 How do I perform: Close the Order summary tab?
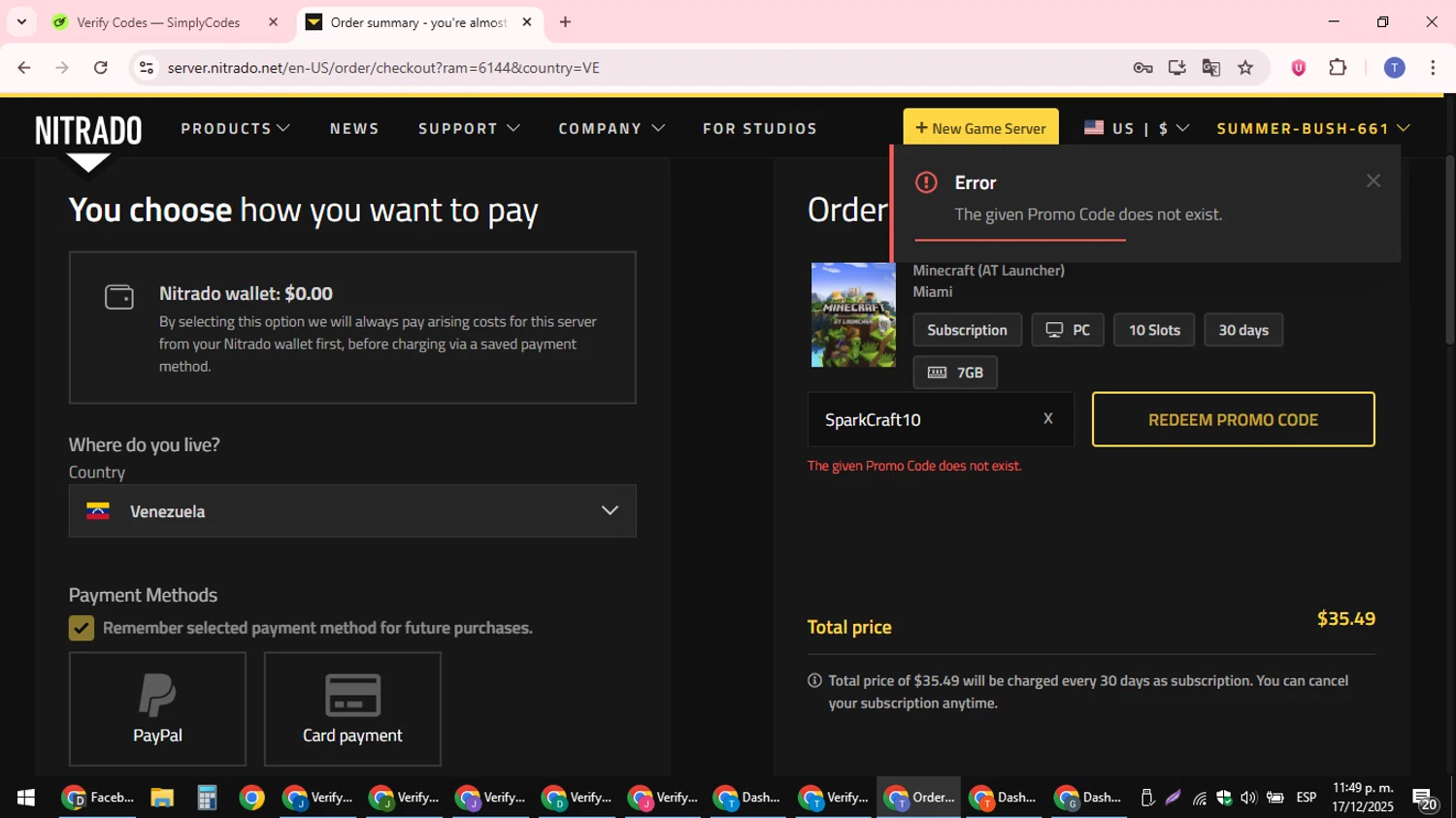coord(527,22)
